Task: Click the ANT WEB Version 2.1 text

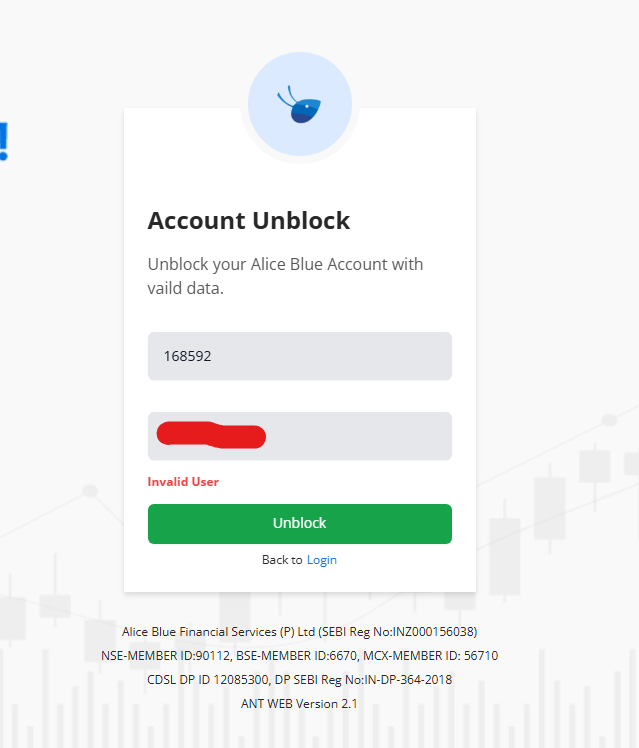Action: [x=299, y=704]
